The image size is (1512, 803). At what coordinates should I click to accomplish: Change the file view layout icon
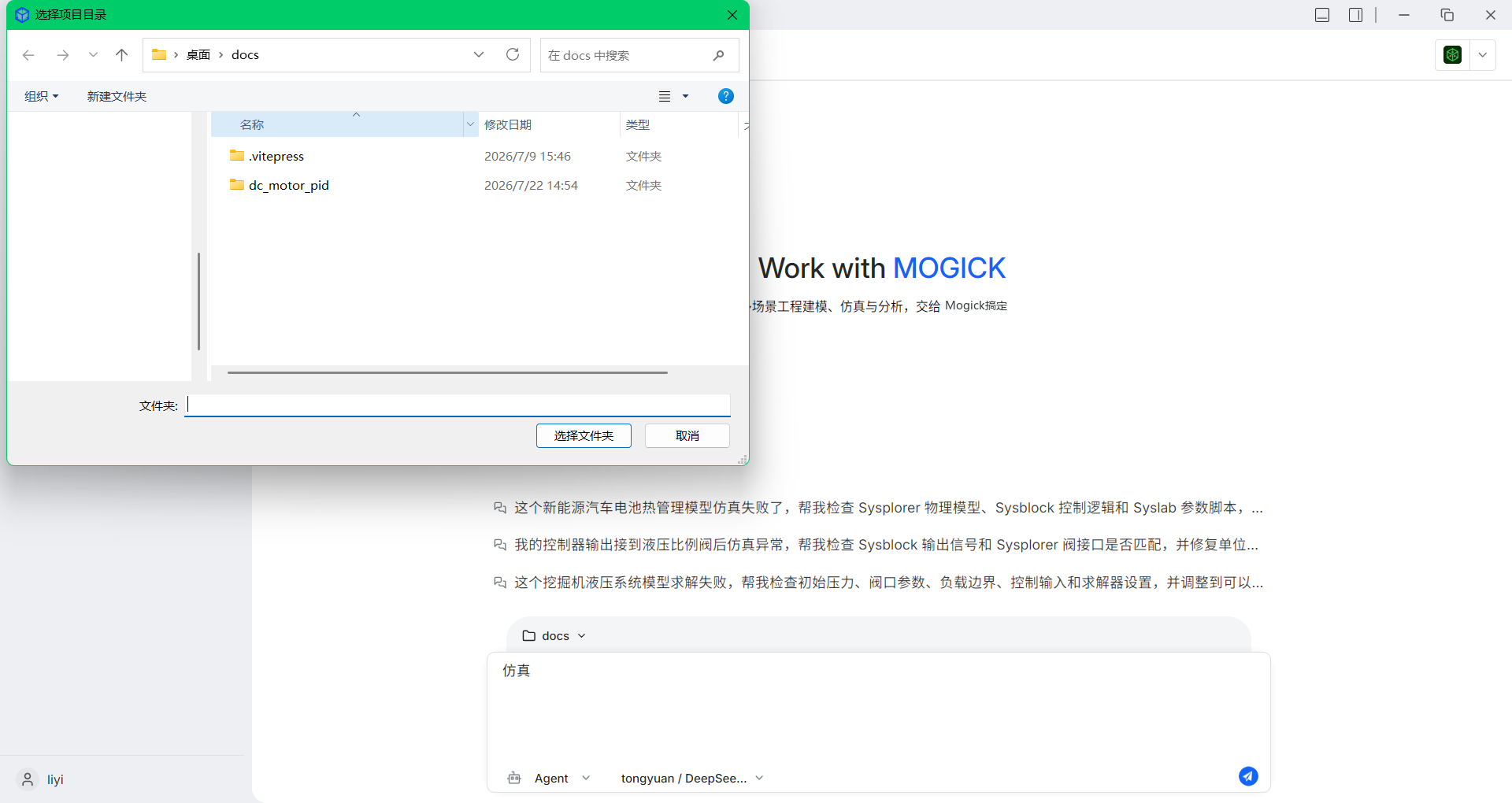pyautogui.click(x=665, y=96)
